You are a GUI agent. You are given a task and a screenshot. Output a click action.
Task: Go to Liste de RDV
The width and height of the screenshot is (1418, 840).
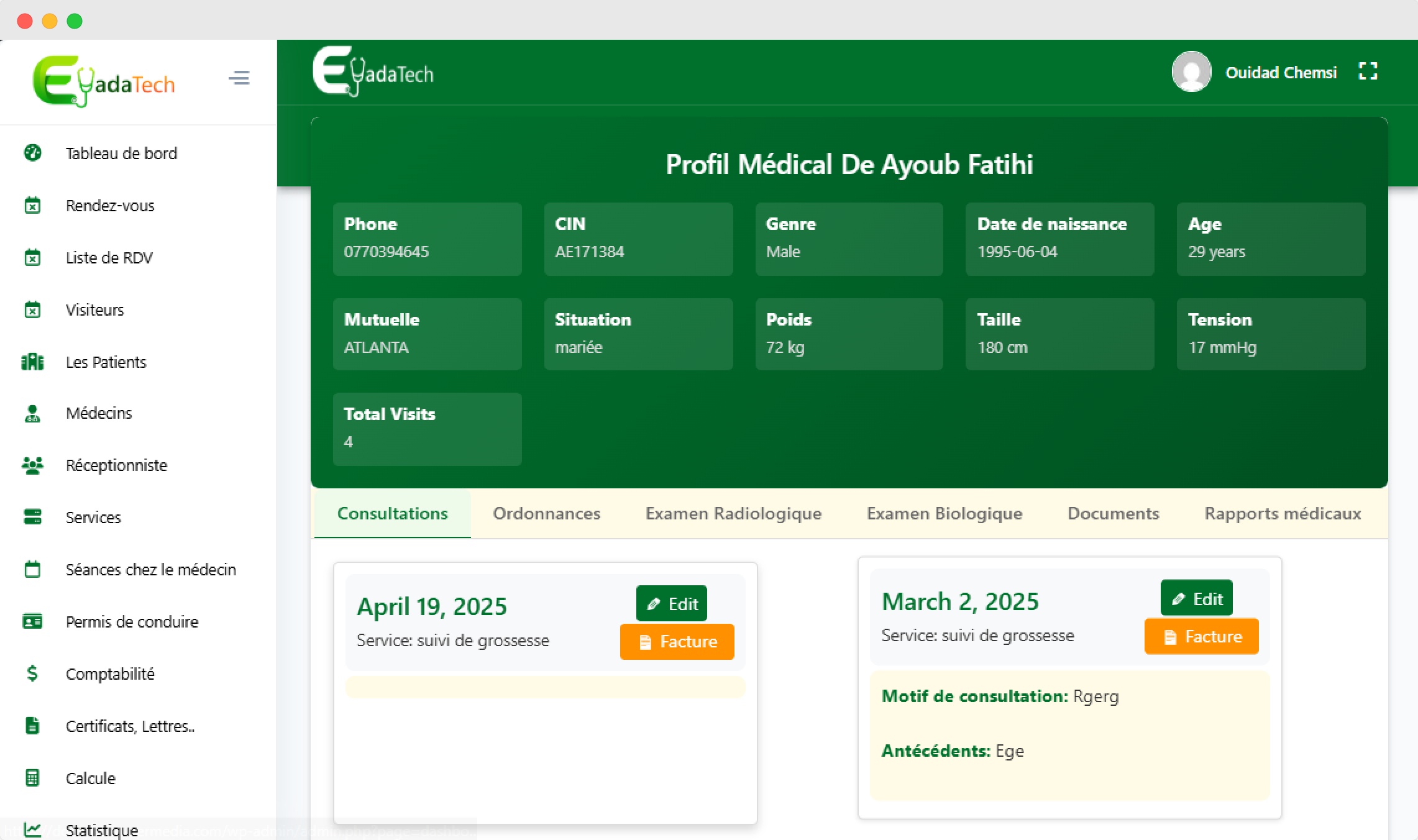tap(109, 258)
